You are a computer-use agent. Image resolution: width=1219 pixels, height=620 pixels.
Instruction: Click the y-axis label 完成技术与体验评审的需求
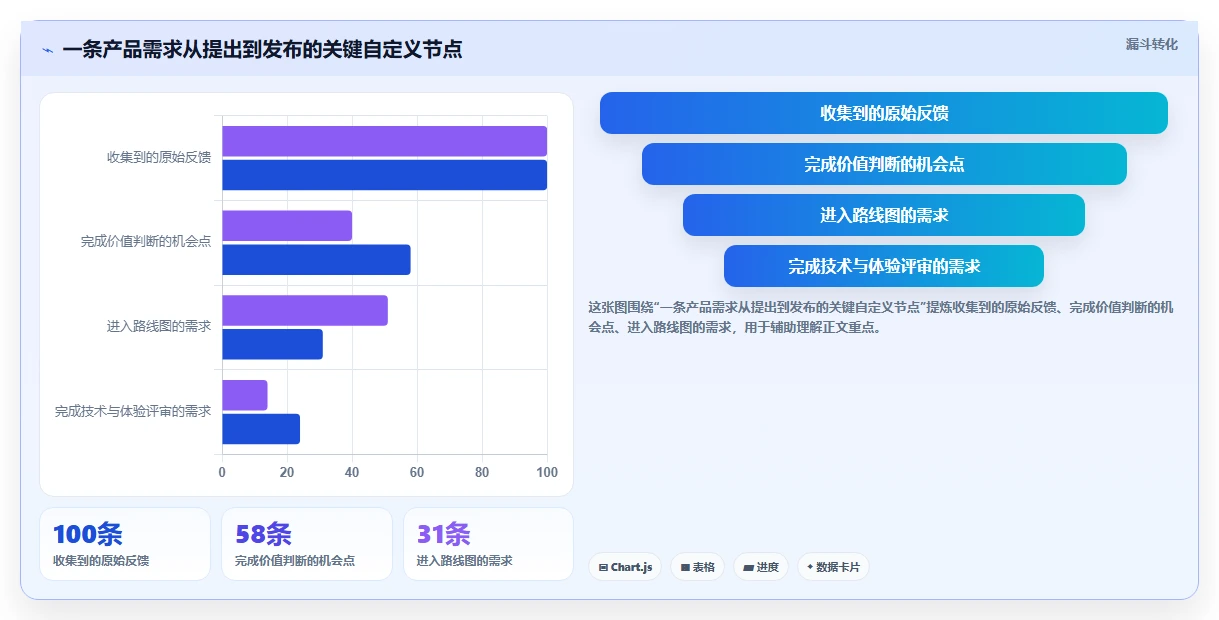tap(133, 411)
